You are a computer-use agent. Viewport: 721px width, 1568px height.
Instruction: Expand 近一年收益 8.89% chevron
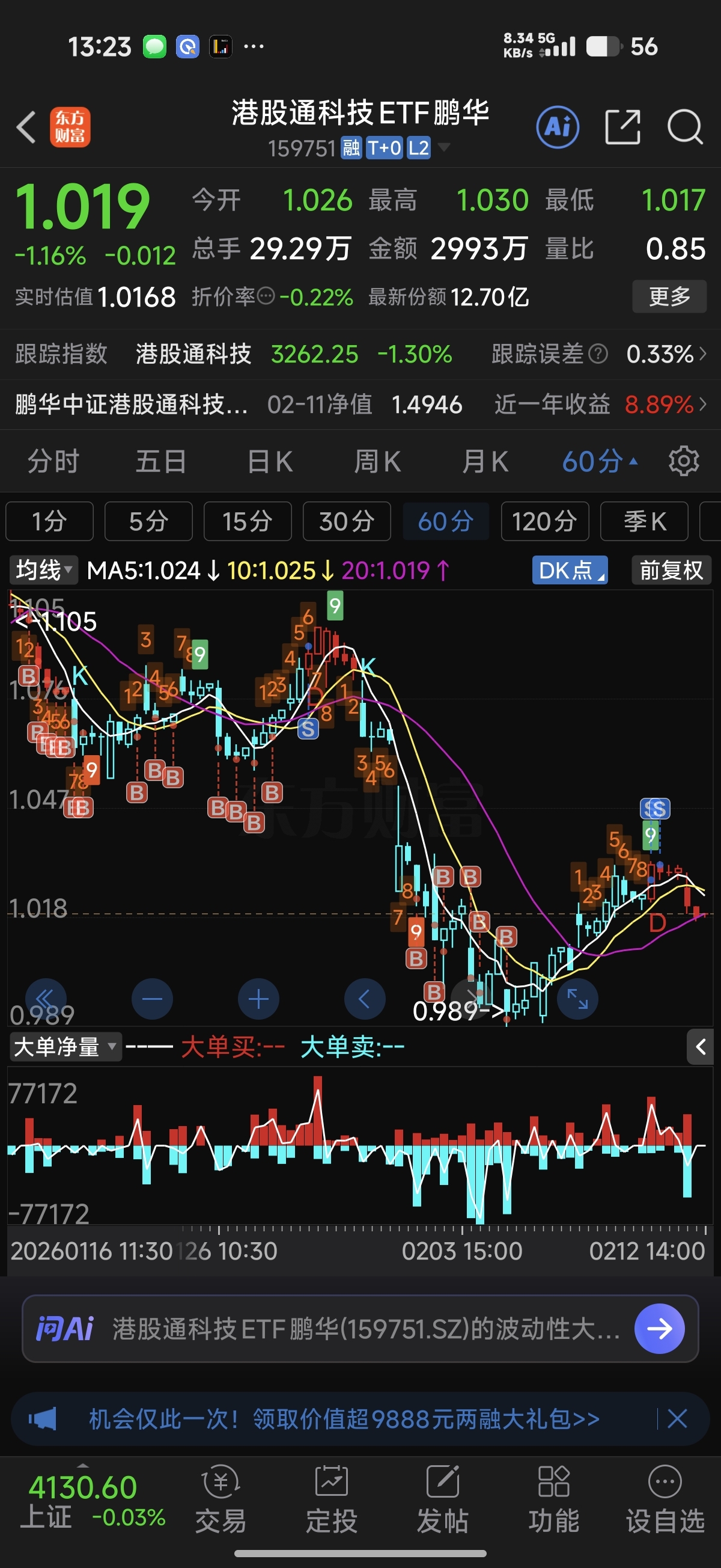coord(704,404)
